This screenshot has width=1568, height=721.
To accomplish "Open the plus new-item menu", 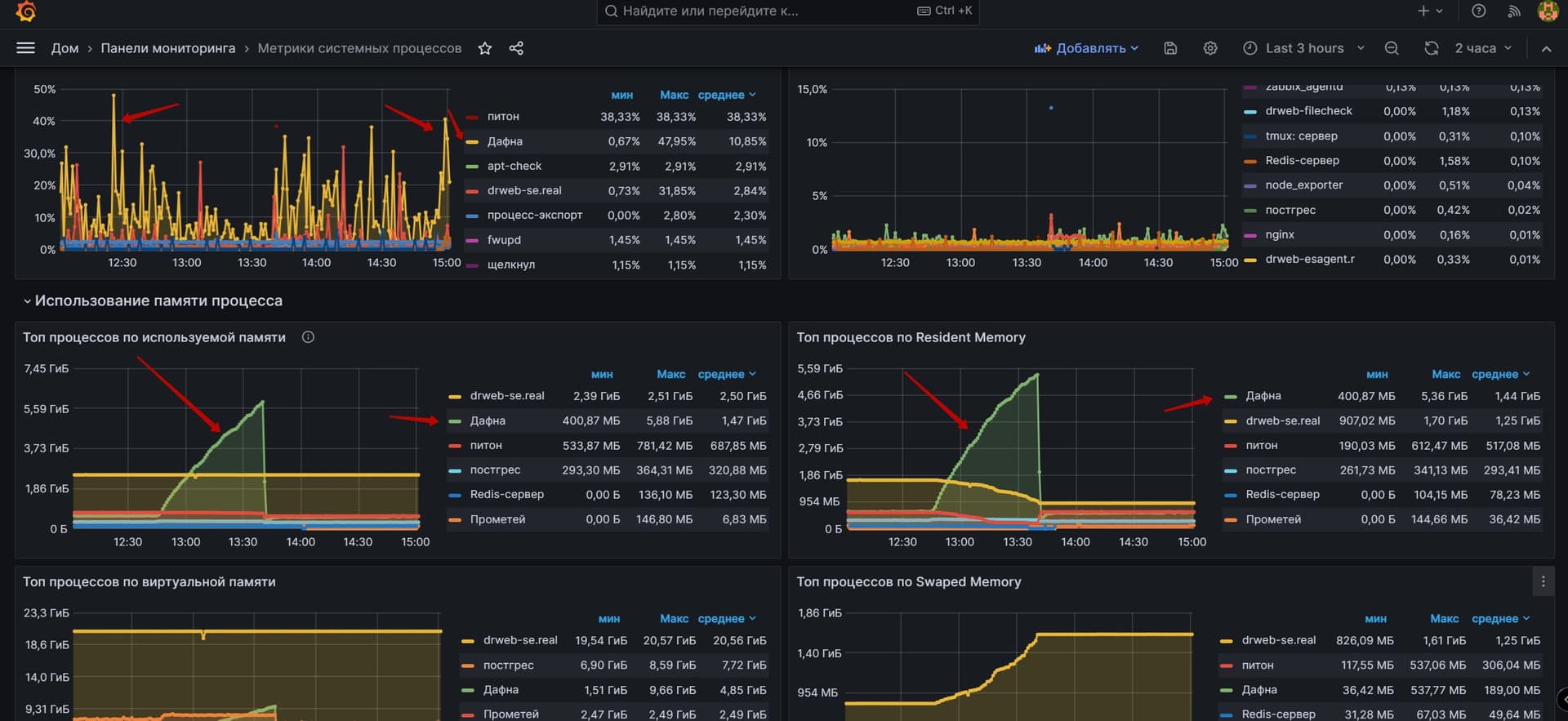I will (x=1430, y=11).
